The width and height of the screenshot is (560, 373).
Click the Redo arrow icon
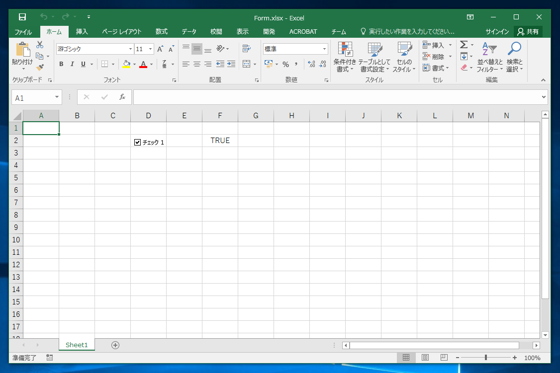click(x=65, y=17)
